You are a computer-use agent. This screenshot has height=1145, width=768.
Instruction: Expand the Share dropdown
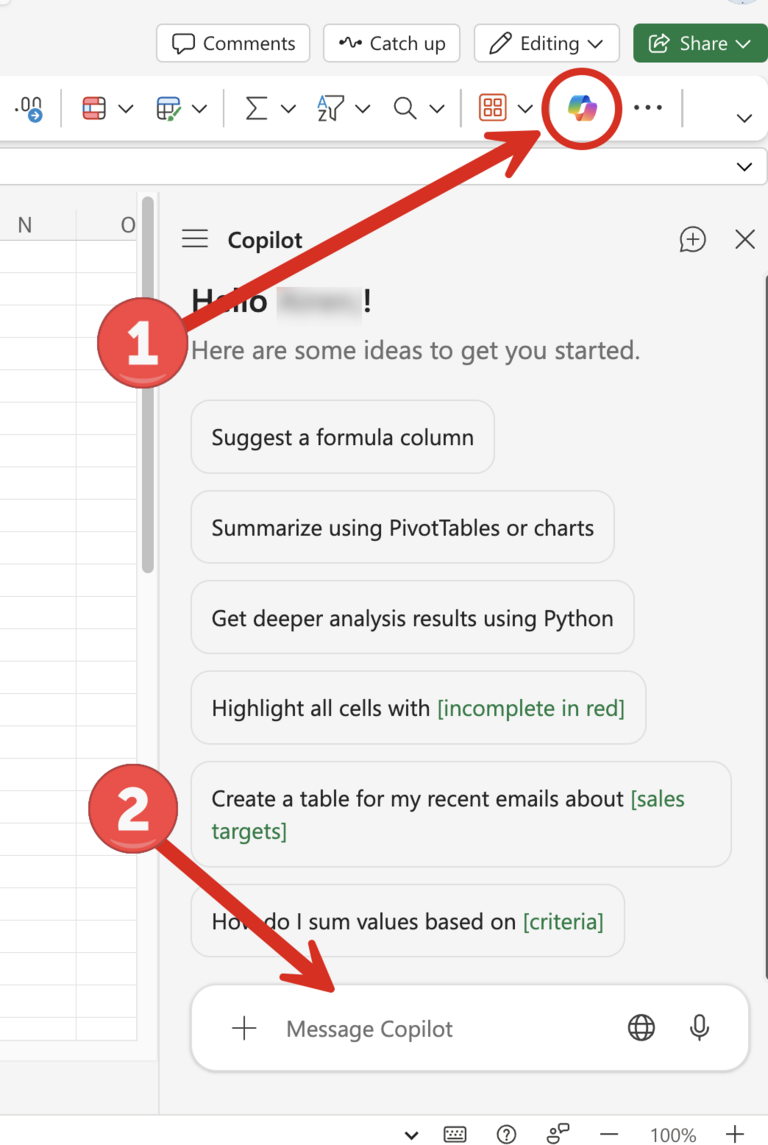point(743,43)
